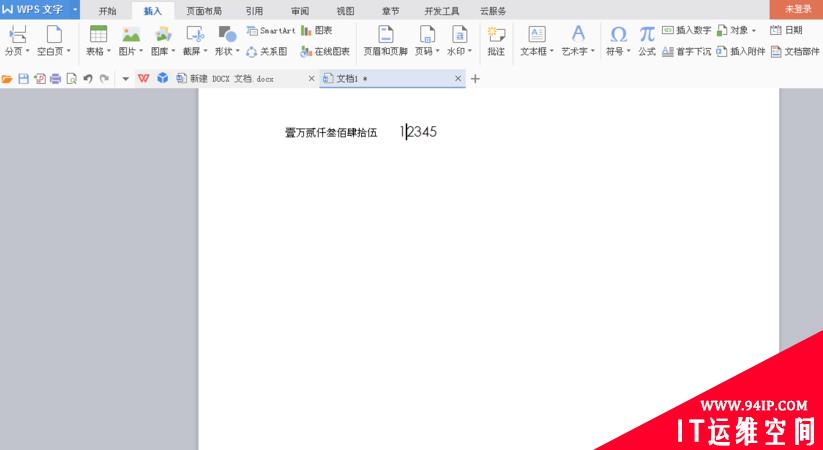
Task: Click the 分页 page break icon
Action: click(17, 35)
